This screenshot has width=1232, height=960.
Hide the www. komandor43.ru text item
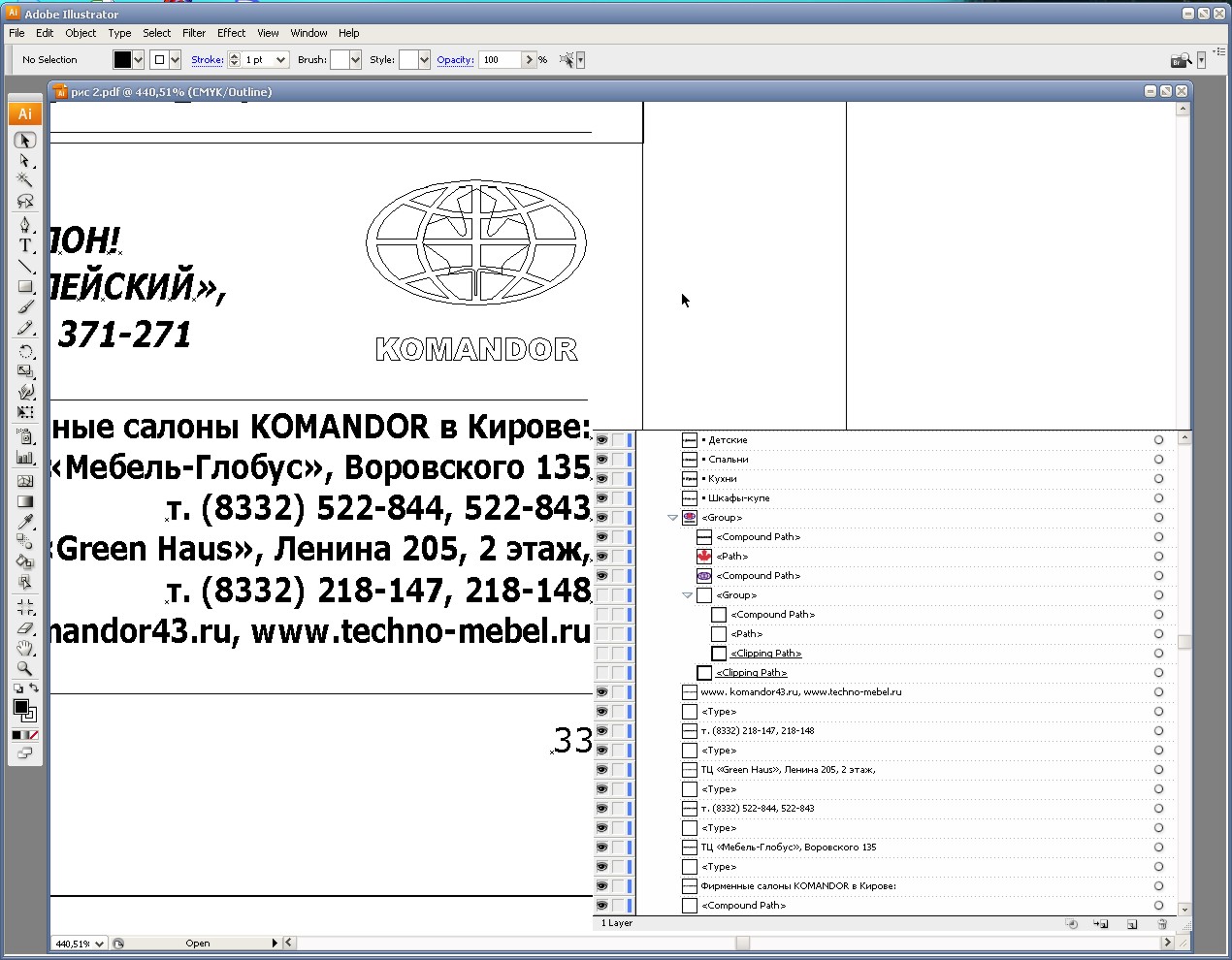click(601, 692)
